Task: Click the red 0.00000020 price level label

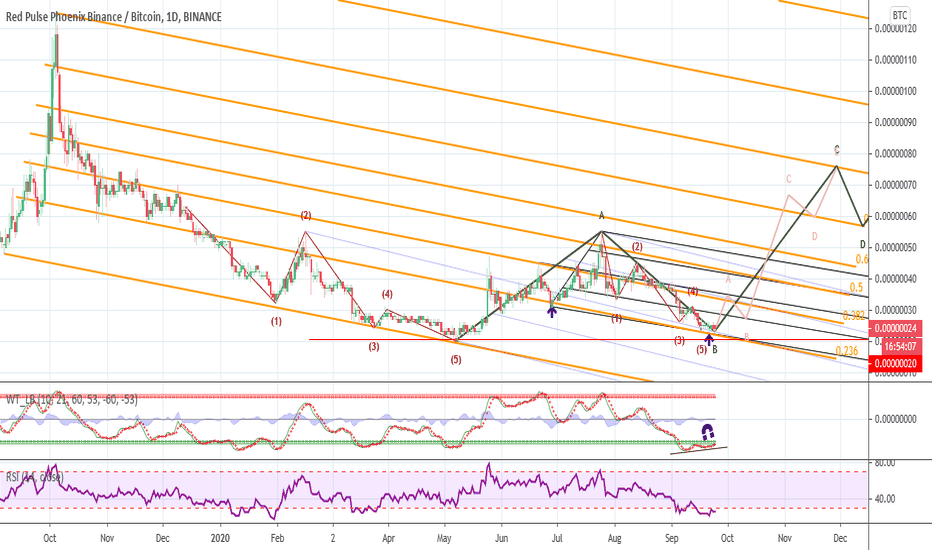Action: [895, 363]
